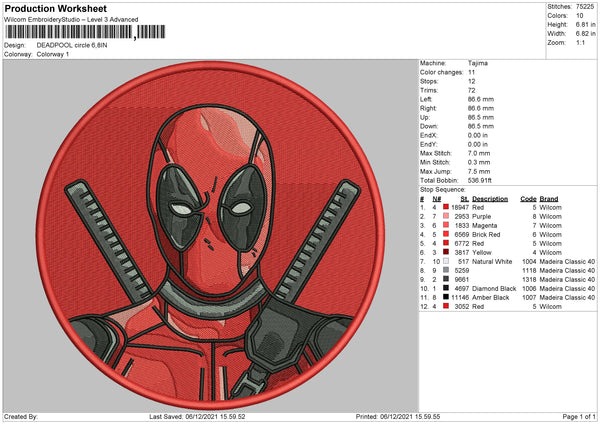The image size is (600, 424).
Task: Click the EndX value "0.00 in"
Action: point(478,135)
